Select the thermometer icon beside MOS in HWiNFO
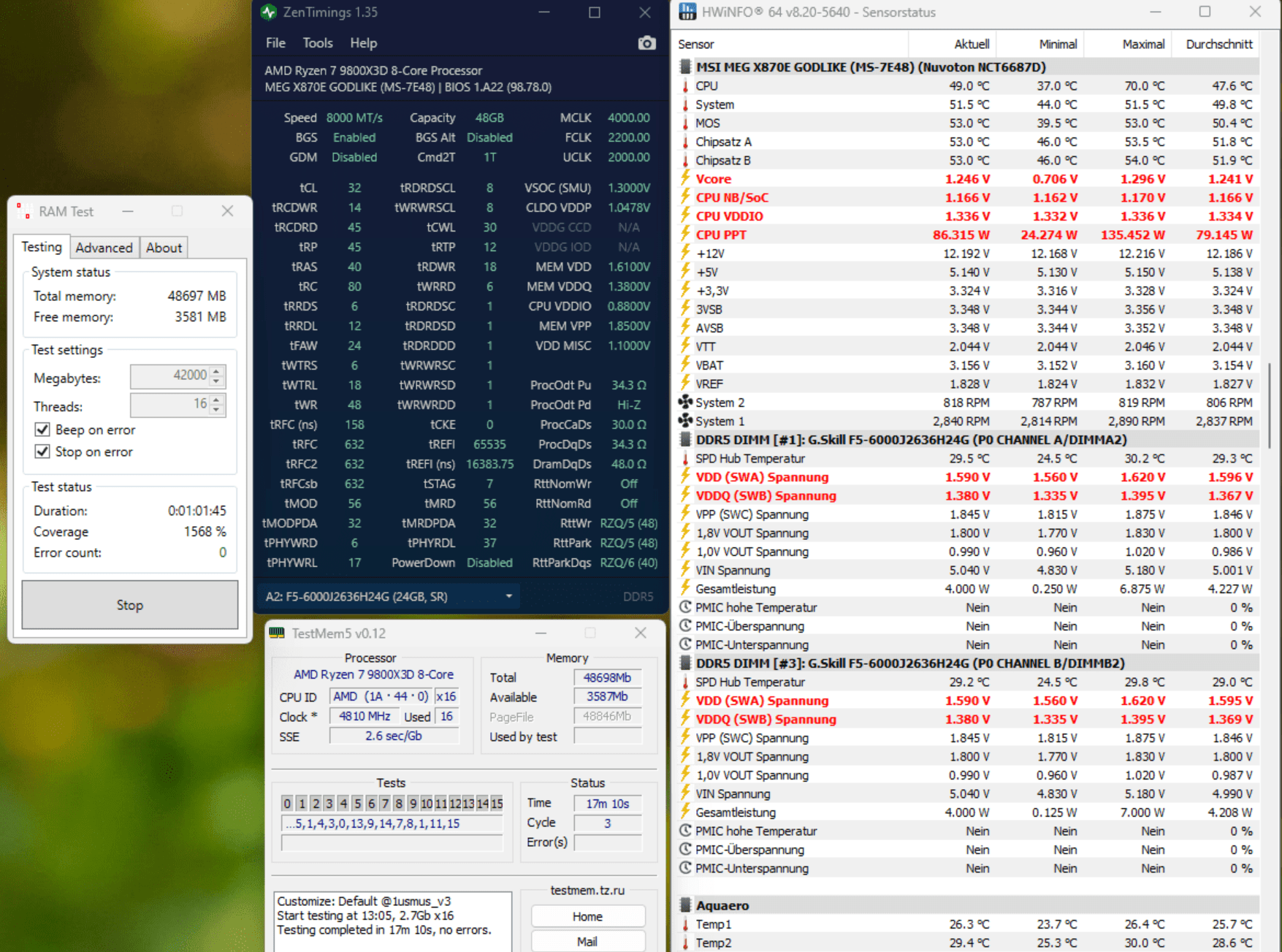Viewport: 1282px width, 952px height. point(685,123)
